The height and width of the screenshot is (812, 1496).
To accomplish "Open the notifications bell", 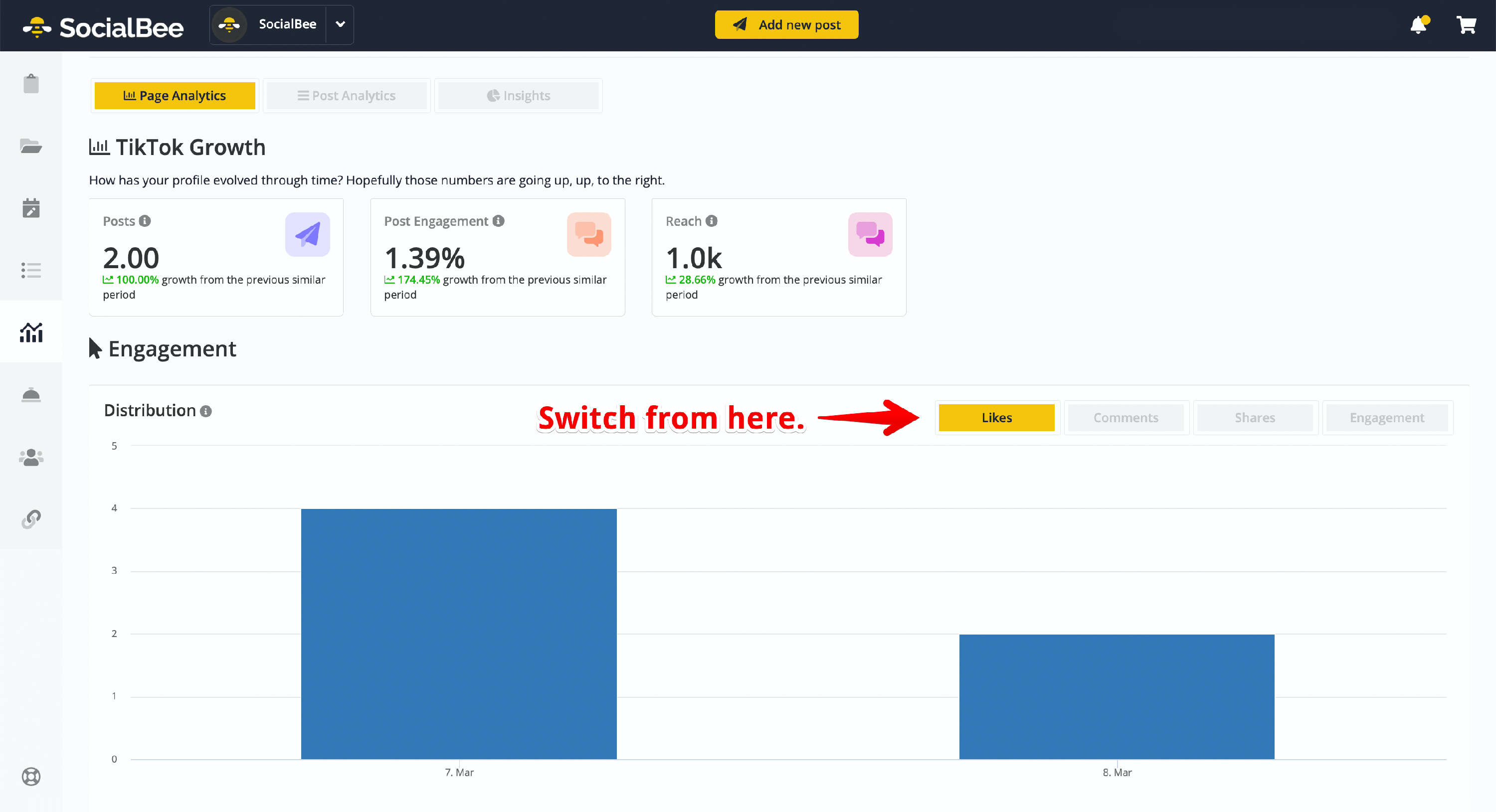I will point(1419,25).
